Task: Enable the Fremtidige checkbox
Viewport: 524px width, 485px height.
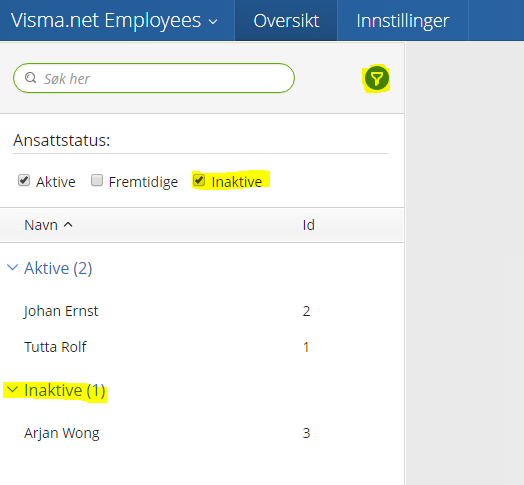Action: click(97, 180)
